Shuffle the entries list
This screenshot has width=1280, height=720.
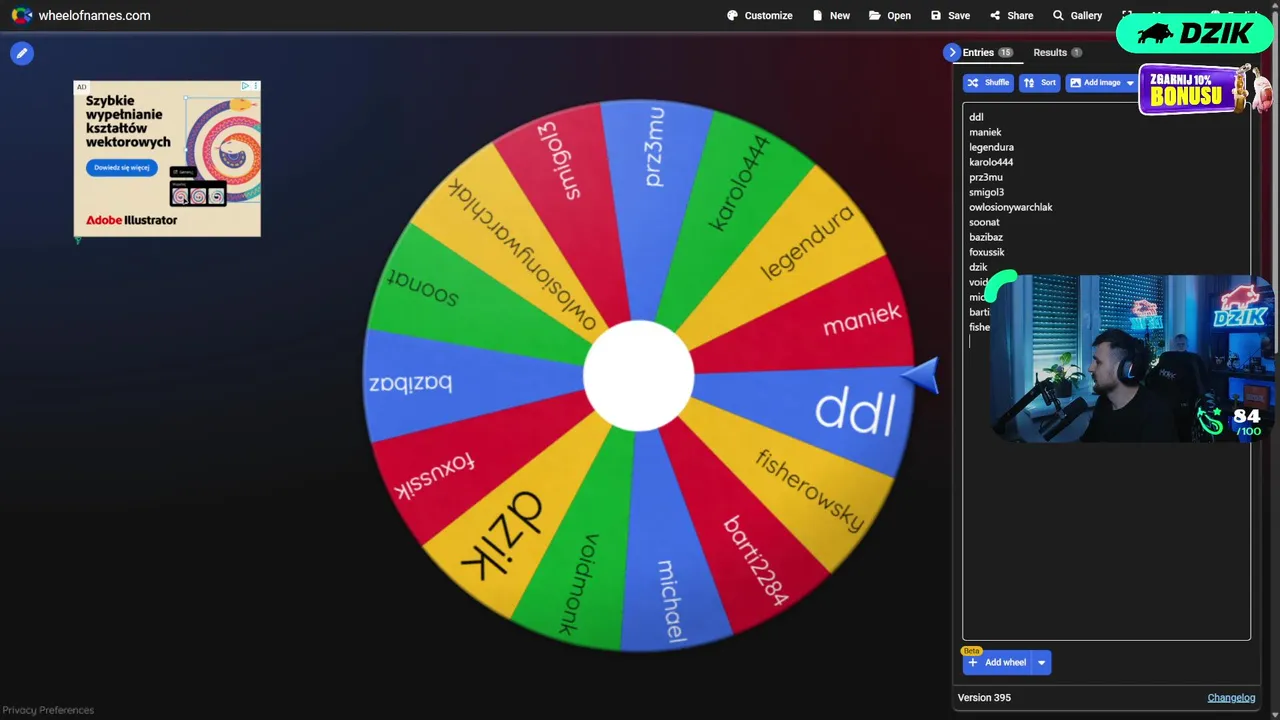pyautogui.click(x=988, y=83)
